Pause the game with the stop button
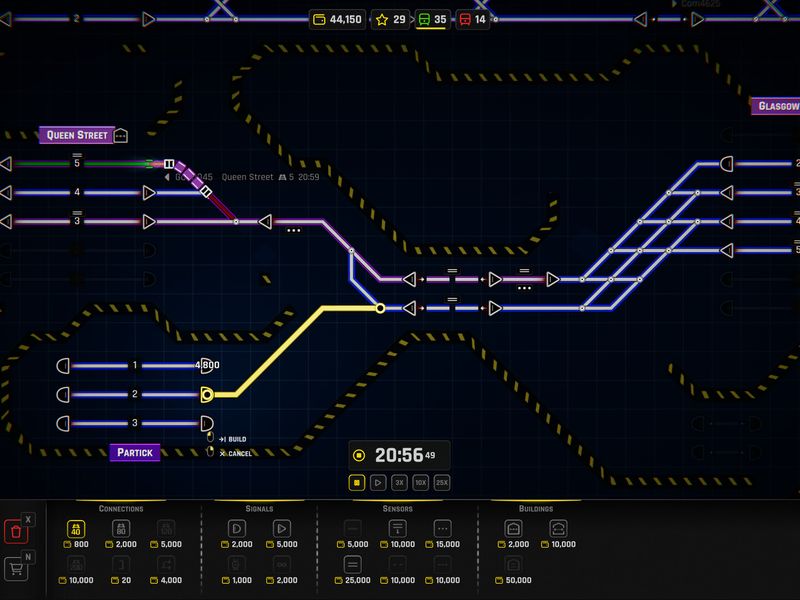 click(357, 483)
